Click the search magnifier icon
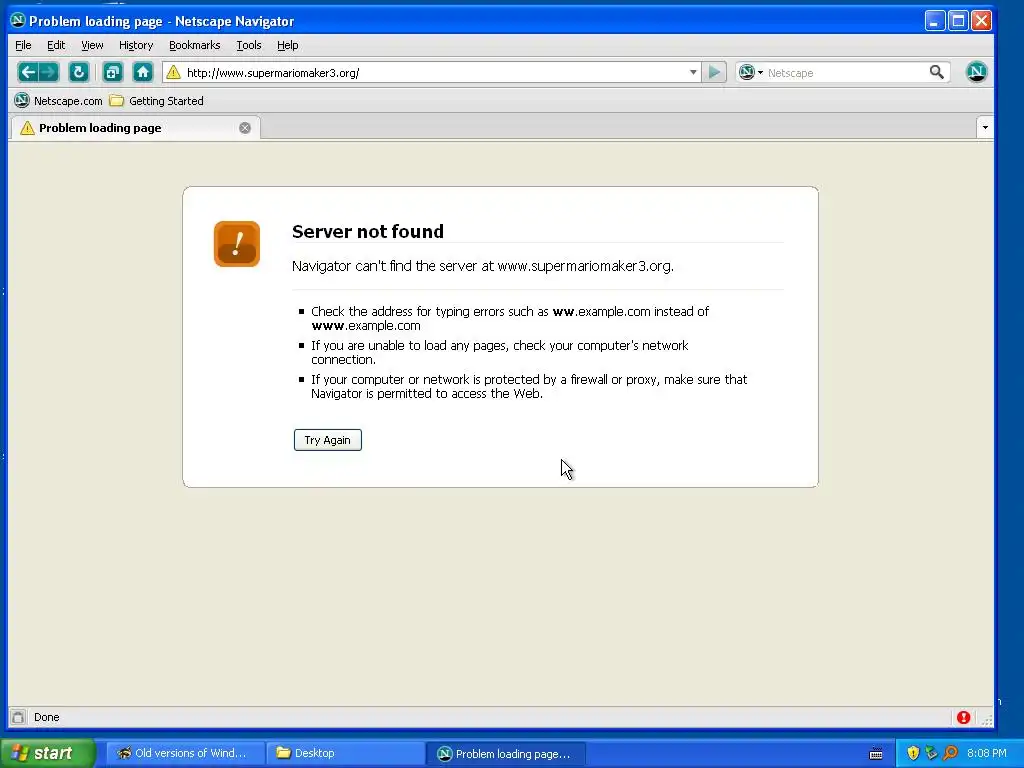The width and height of the screenshot is (1024, 768). point(936,72)
